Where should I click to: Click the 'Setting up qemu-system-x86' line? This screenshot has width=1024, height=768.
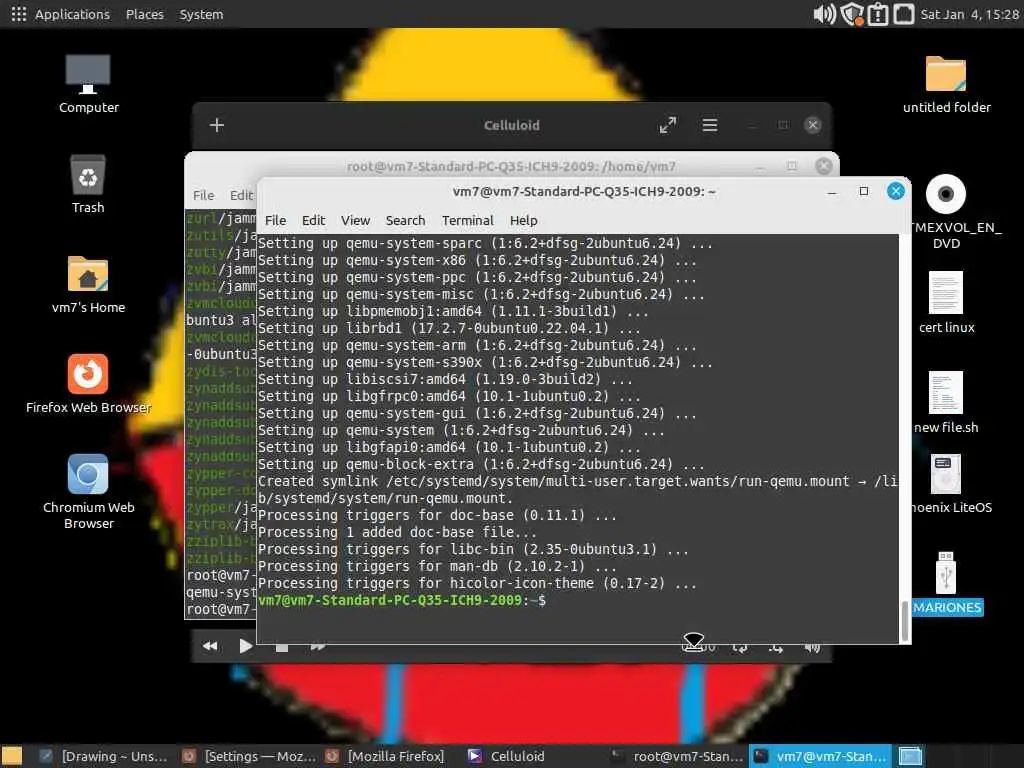(477, 260)
